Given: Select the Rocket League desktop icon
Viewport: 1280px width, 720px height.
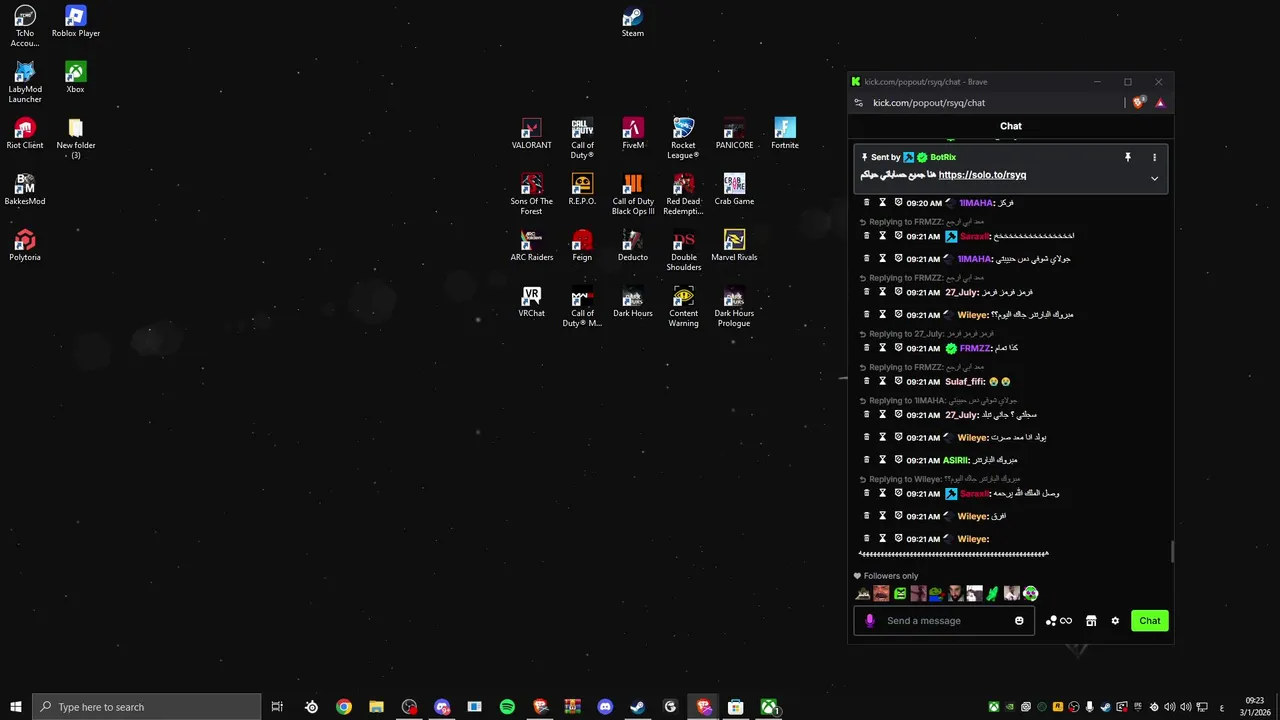Looking at the screenshot, I should 683,138.
